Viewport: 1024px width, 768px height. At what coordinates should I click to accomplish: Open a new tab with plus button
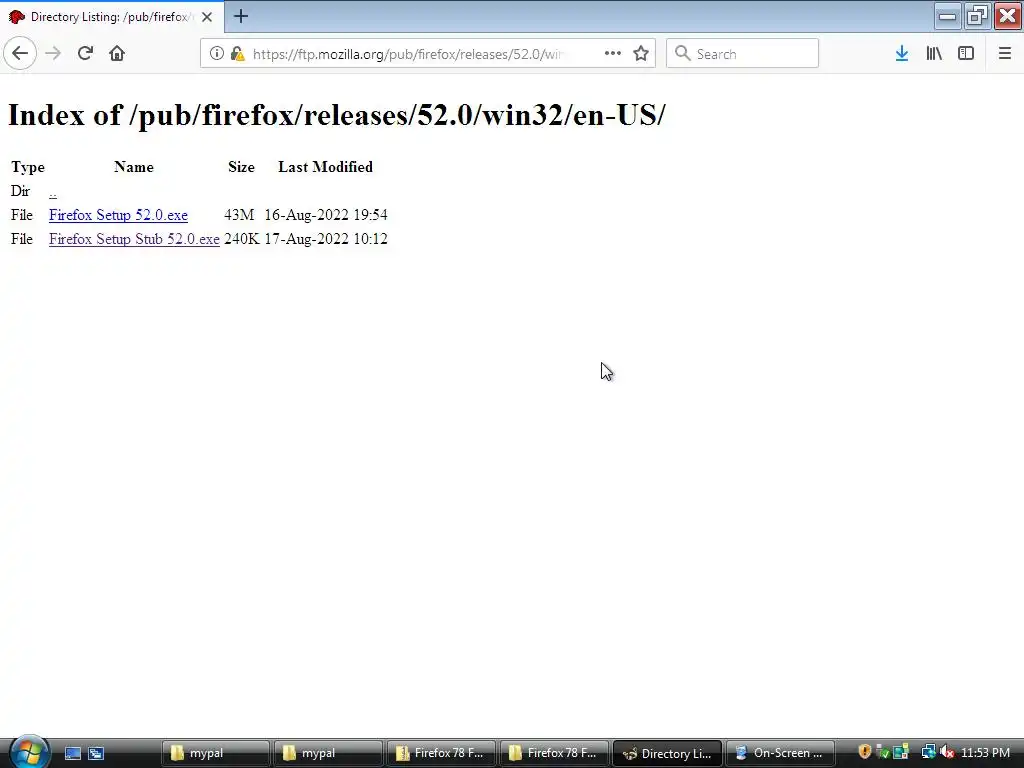coord(240,16)
